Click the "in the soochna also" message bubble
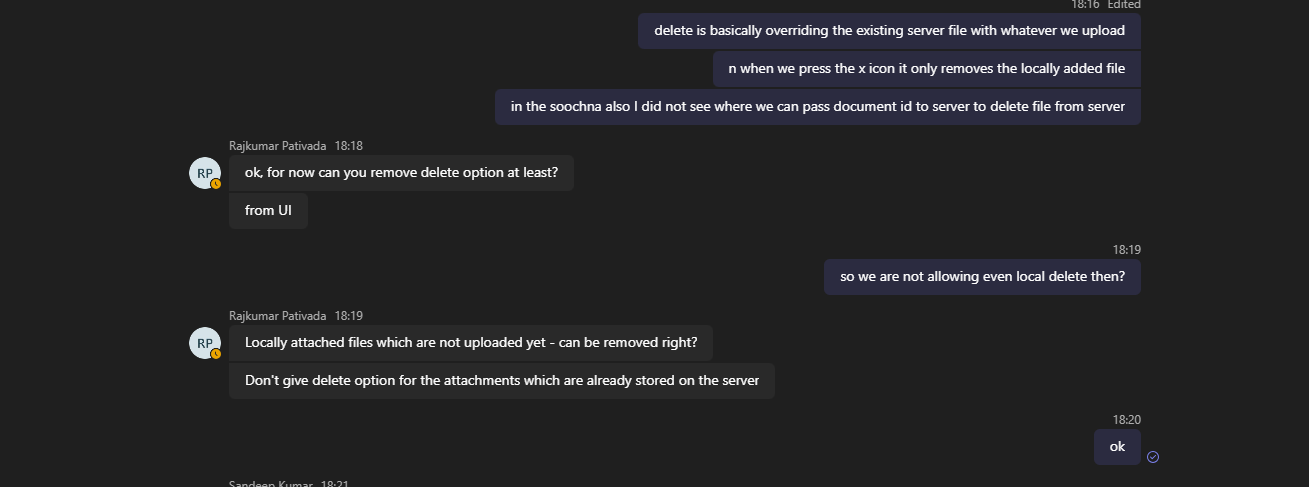This screenshot has width=1309, height=487. [x=817, y=107]
